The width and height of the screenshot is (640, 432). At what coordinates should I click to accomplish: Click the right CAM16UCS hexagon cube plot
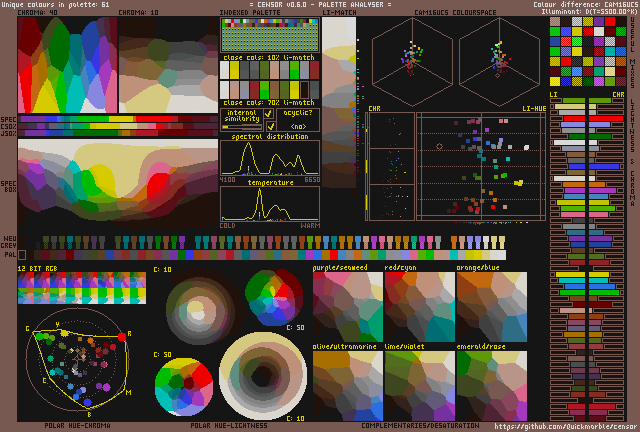pos(499,62)
